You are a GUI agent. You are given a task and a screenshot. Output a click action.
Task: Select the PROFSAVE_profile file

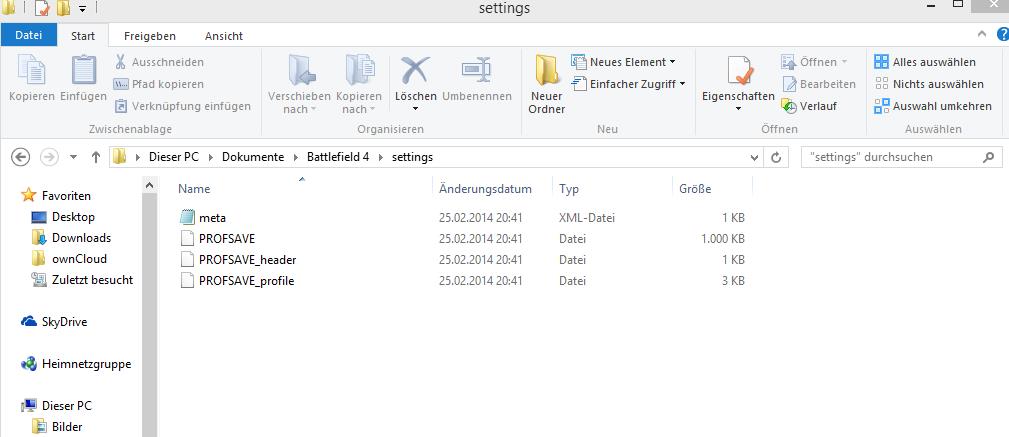pyautogui.click(x=246, y=281)
